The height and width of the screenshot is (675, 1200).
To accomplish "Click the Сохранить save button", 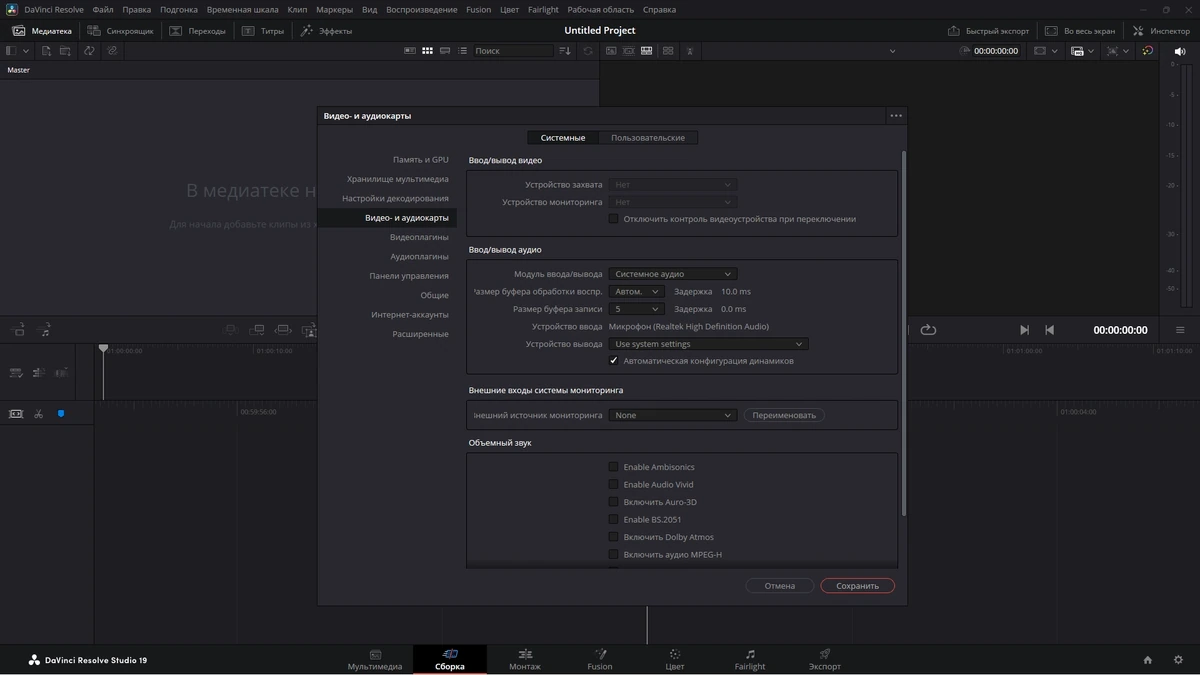I will 857,586.
